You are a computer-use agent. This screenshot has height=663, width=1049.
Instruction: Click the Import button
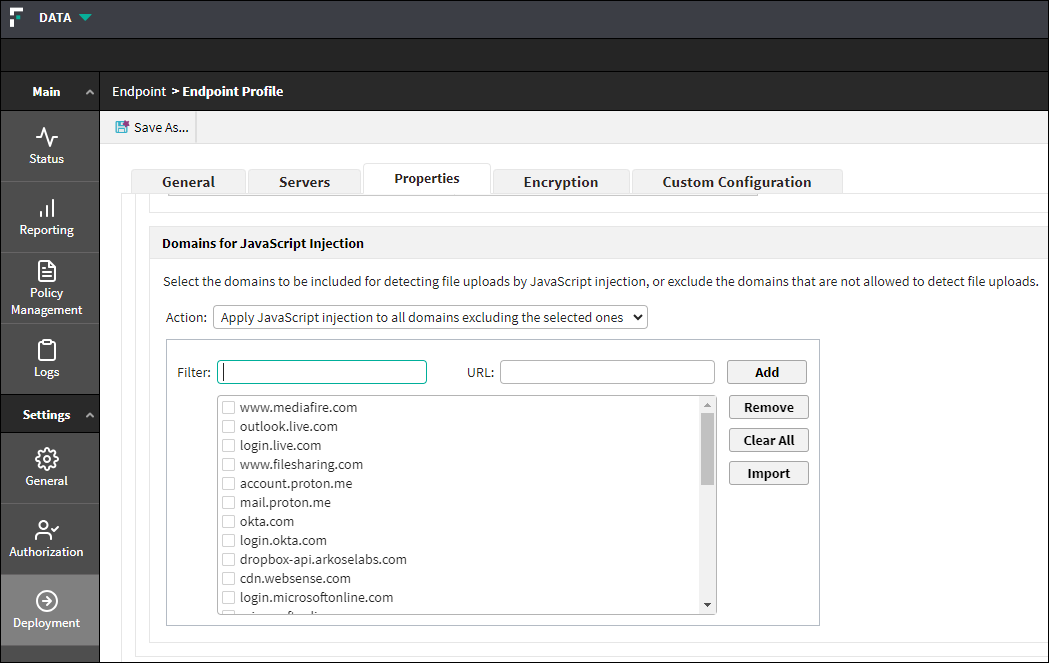click(x=768, y=474)
